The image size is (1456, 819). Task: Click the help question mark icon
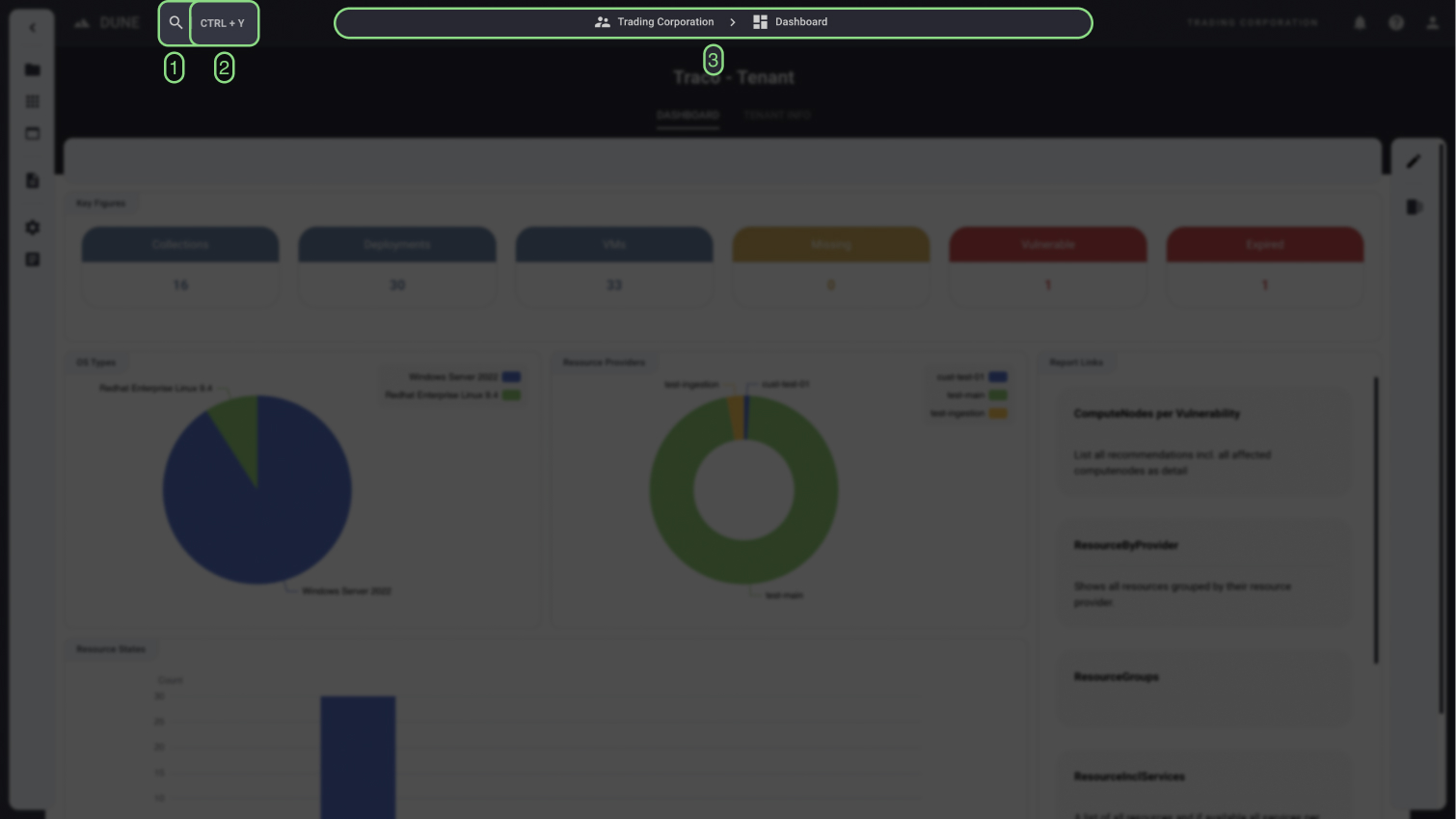1395,22
